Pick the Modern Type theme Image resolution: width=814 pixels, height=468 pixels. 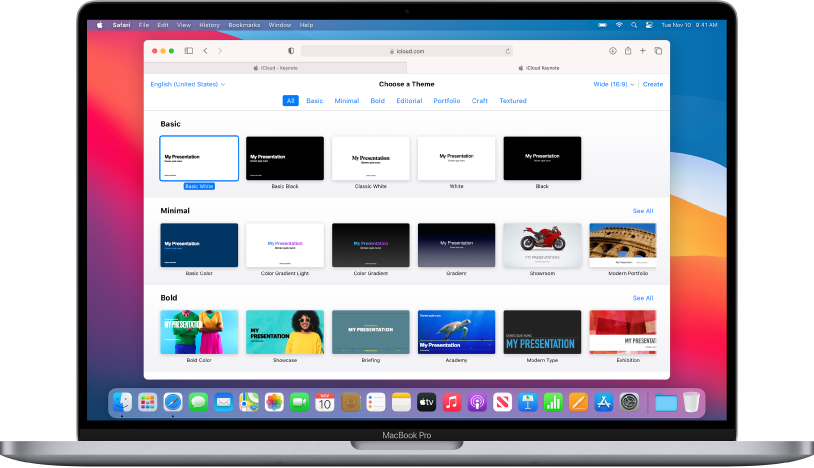tap(542, 332)
